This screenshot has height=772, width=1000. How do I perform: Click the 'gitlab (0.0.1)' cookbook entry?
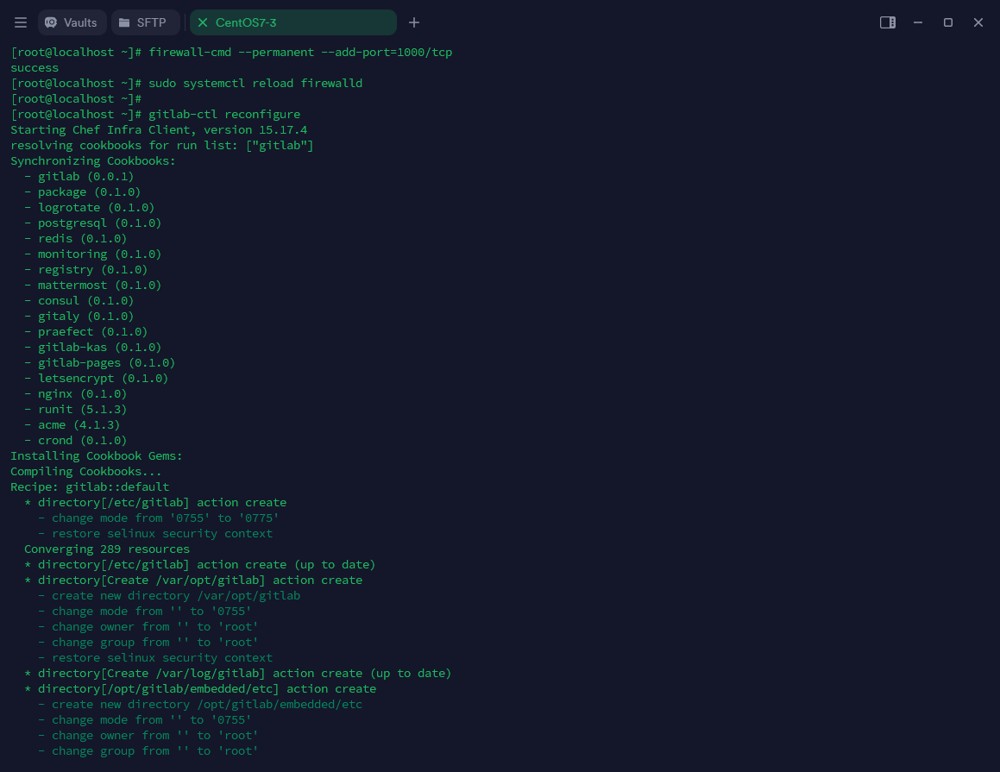tap(85, 176)
